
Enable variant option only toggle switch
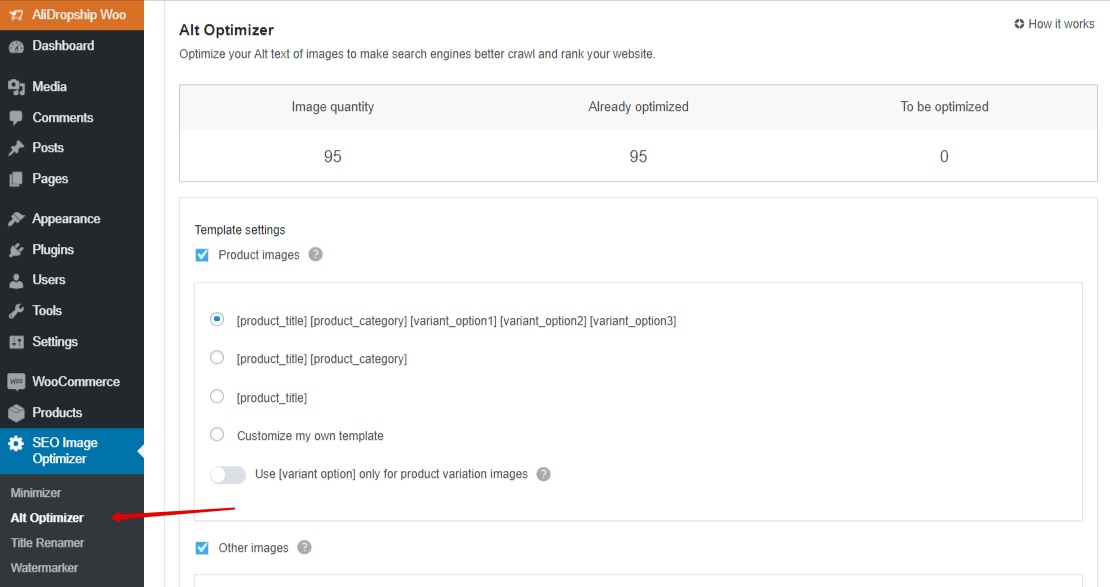pos(228,475)
